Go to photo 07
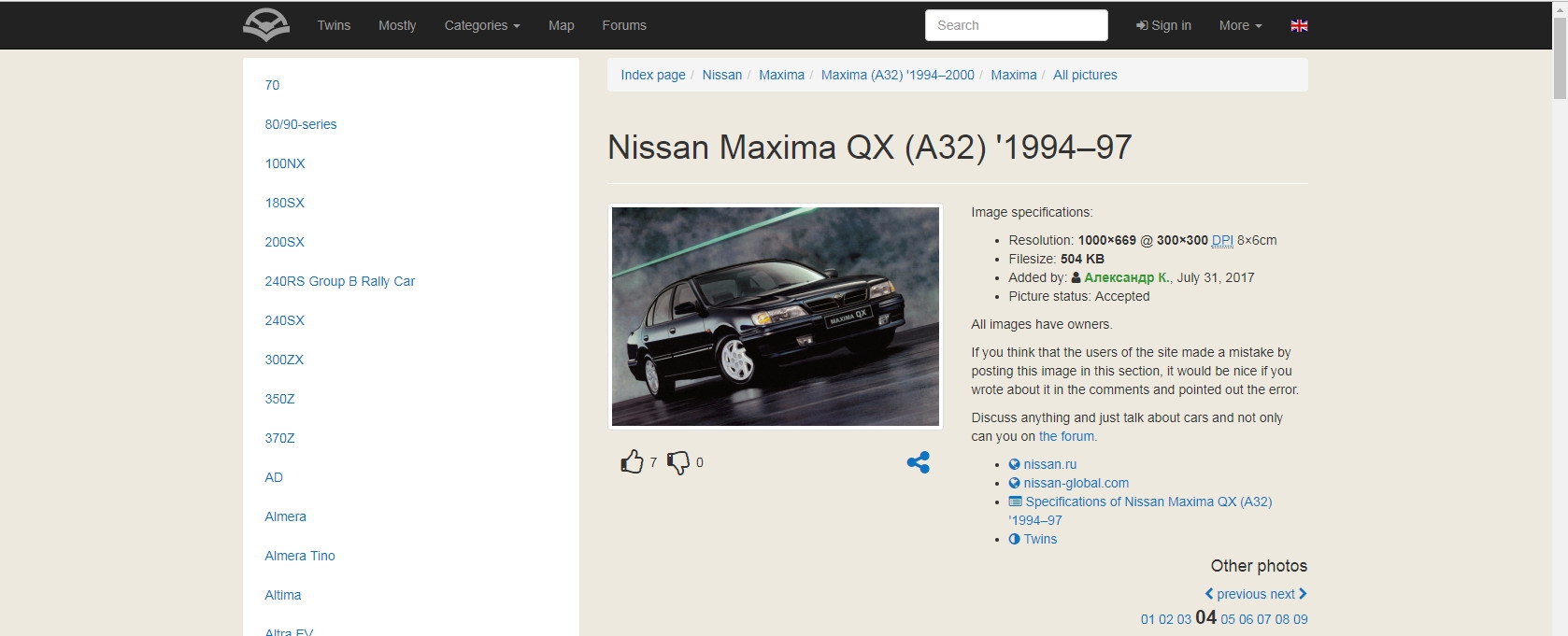The width and height of the screenshot is (1568, 636). [1264, 619]
